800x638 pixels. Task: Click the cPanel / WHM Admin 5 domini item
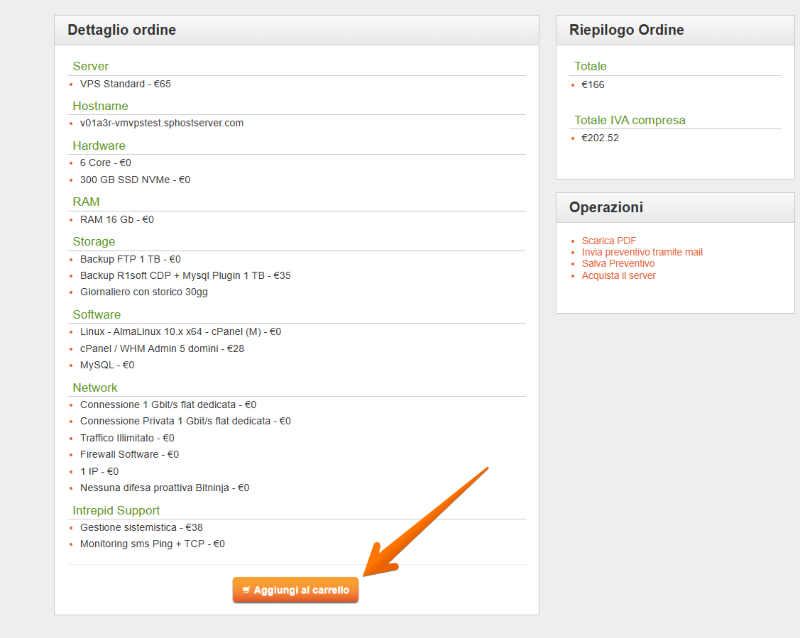pos(162,349)
